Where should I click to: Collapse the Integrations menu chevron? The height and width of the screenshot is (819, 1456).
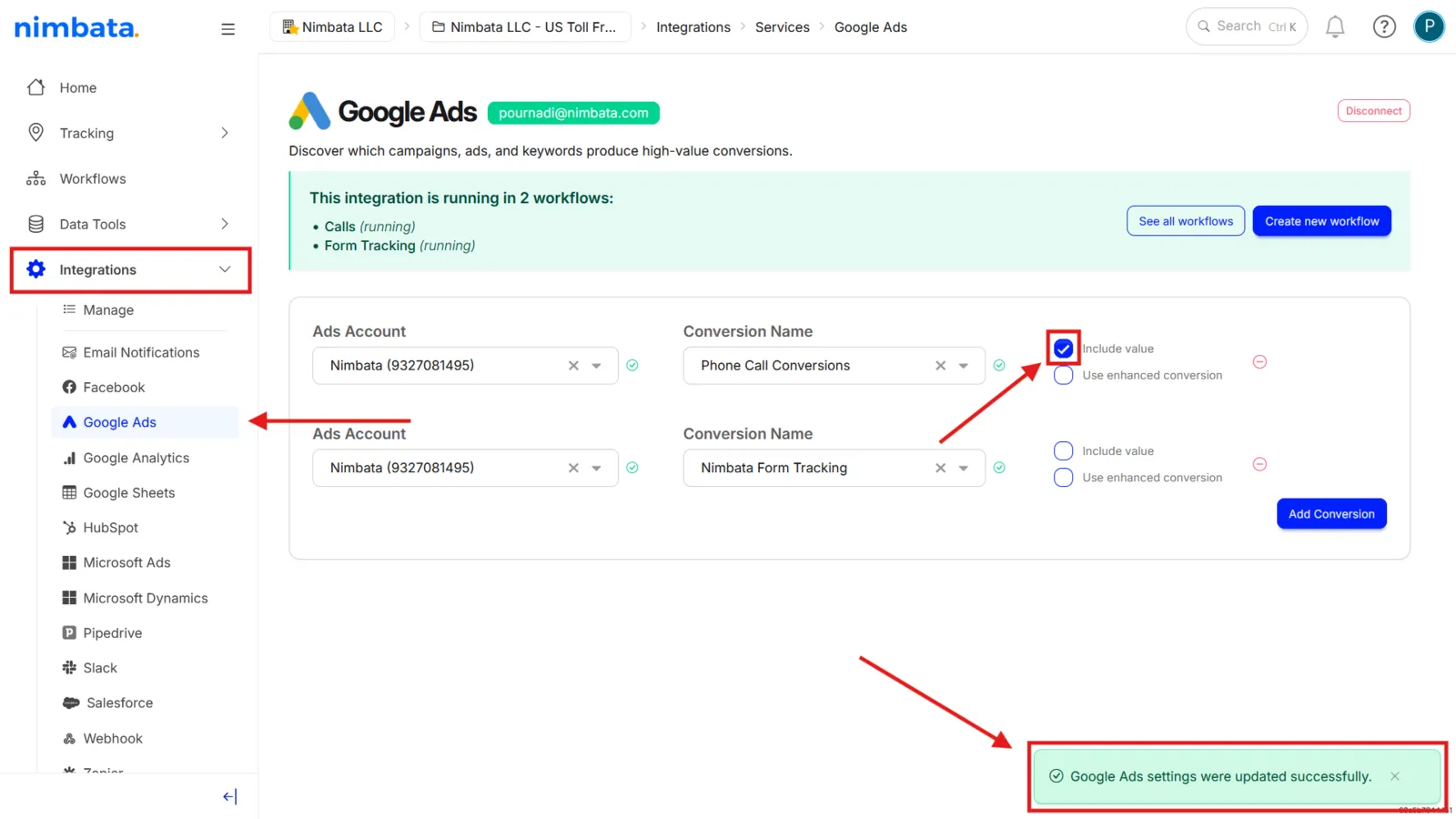225,269
